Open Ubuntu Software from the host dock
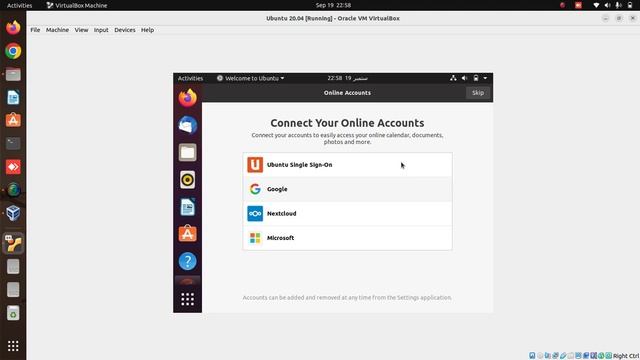Screen dimensions: 640x360 13,120
